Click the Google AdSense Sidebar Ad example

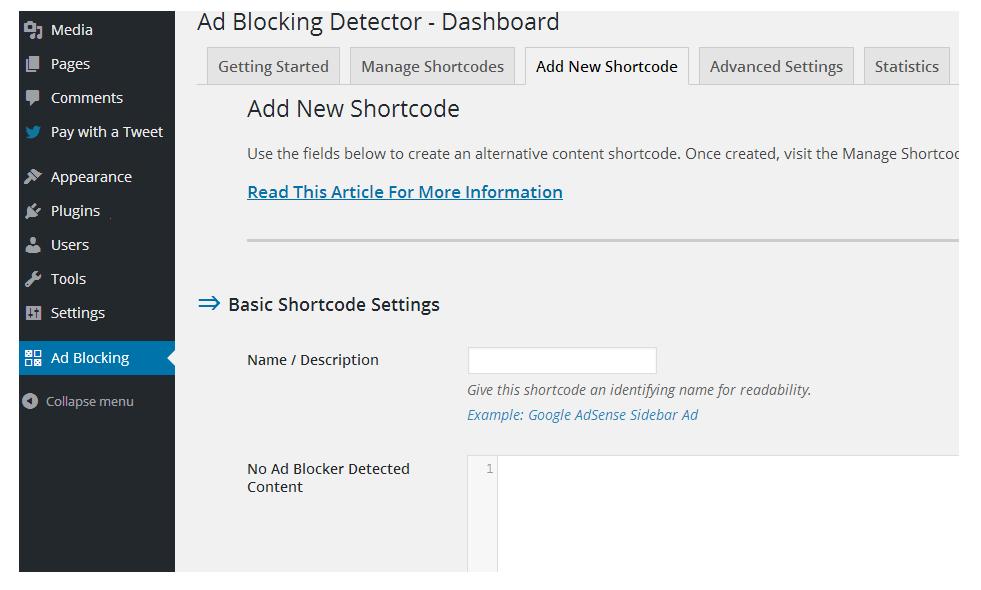pyautogui.click(x=582, y=415)
